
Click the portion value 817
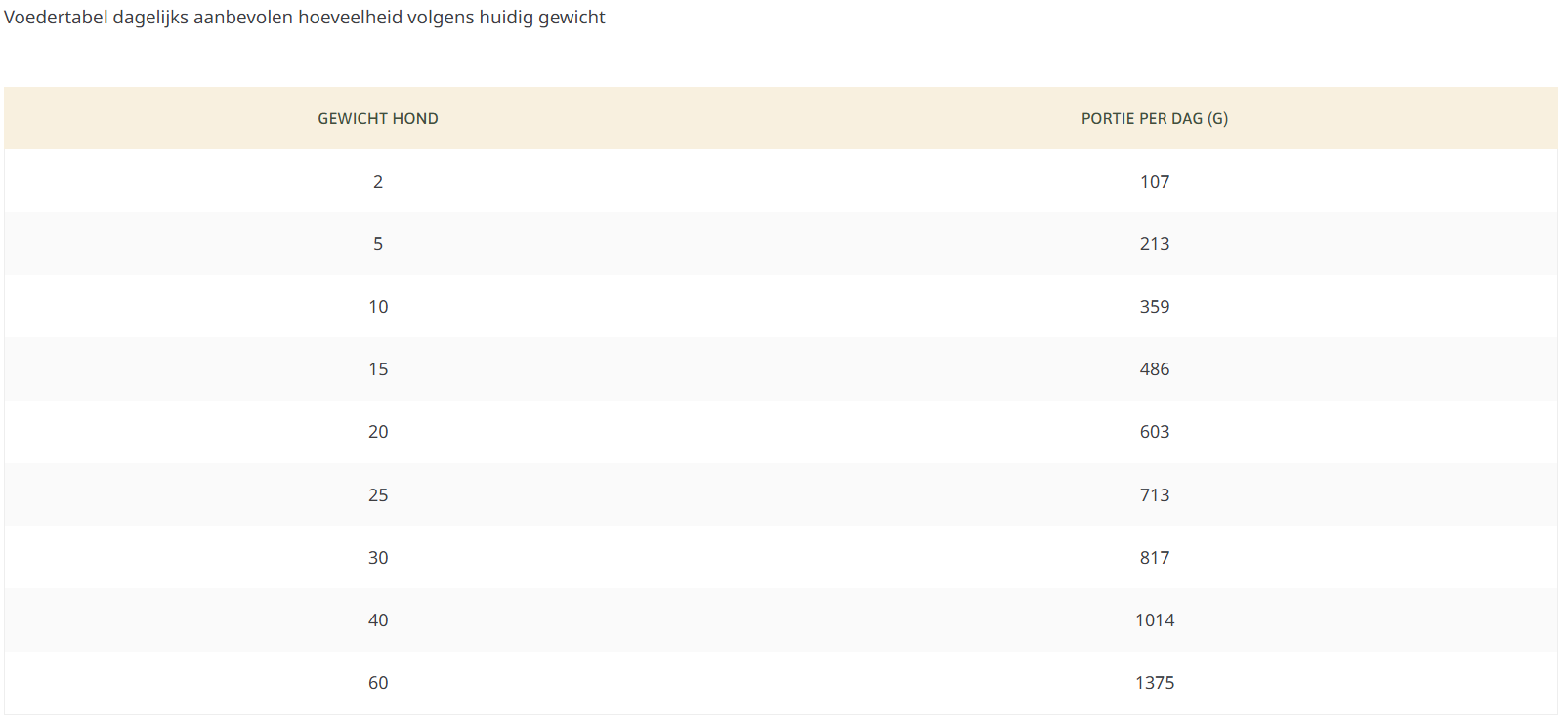point(1154,558)
